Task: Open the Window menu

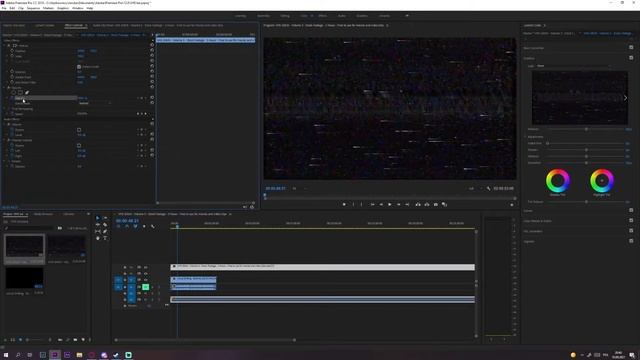Action: 78,8
